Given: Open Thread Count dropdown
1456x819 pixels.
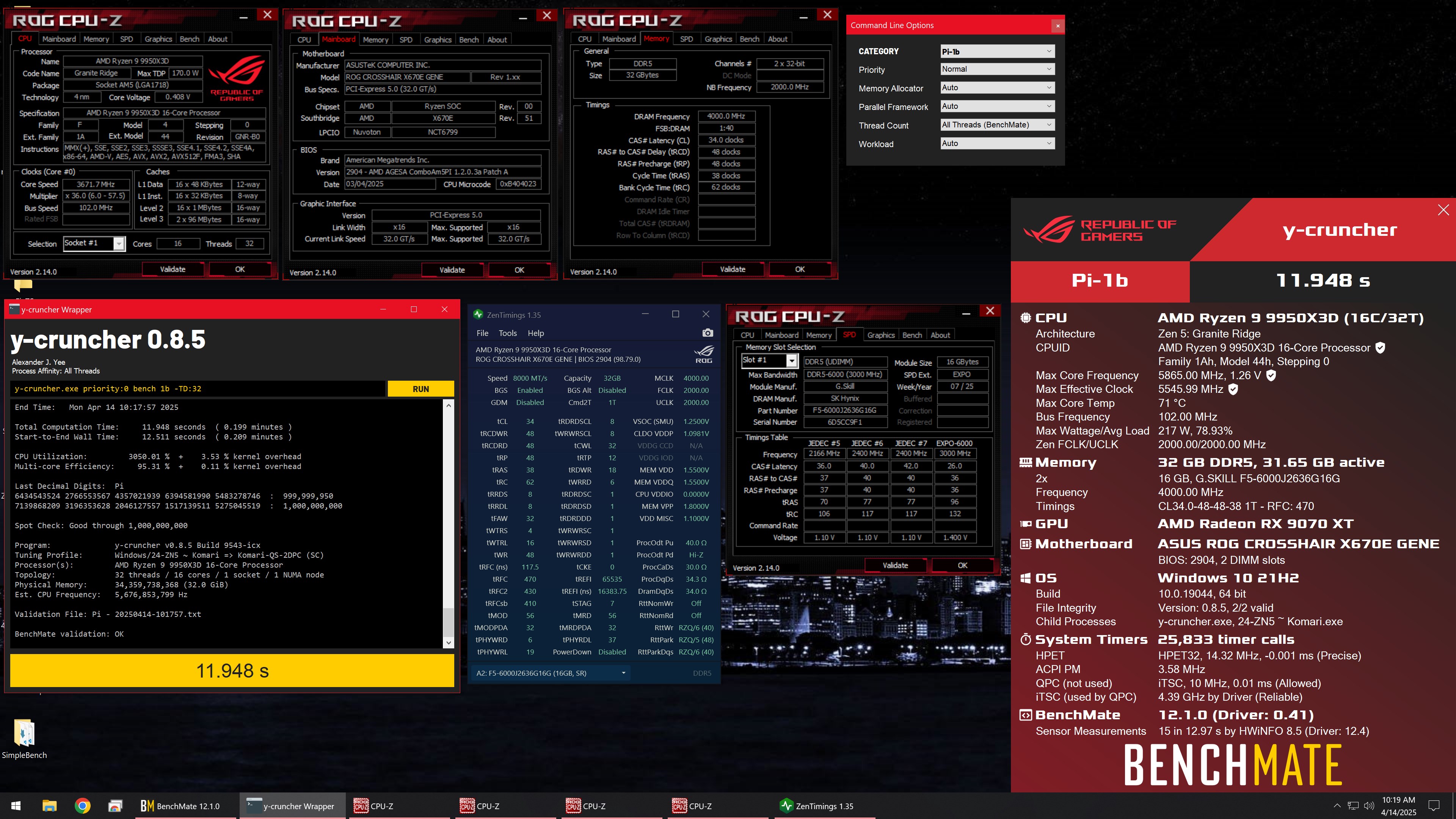Looking at the screenshot, I should pyautogui.click(x=998, y=125).
